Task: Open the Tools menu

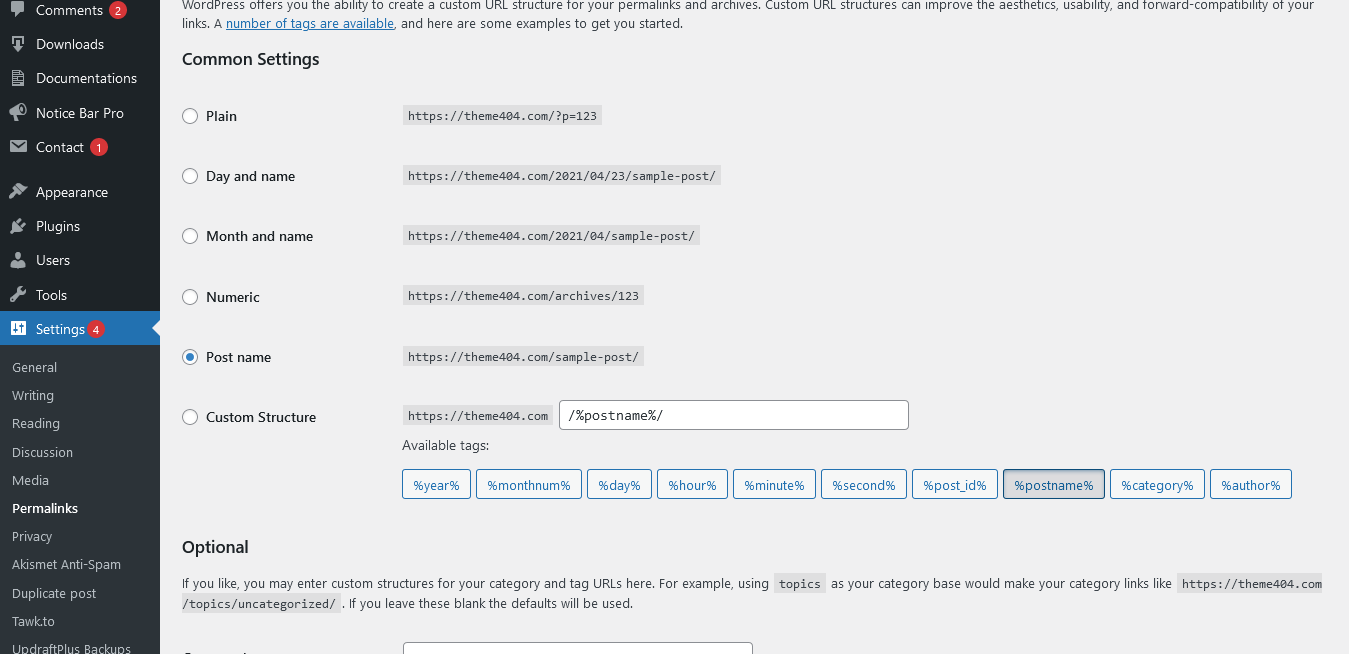Action: click(x=80, y=295)
